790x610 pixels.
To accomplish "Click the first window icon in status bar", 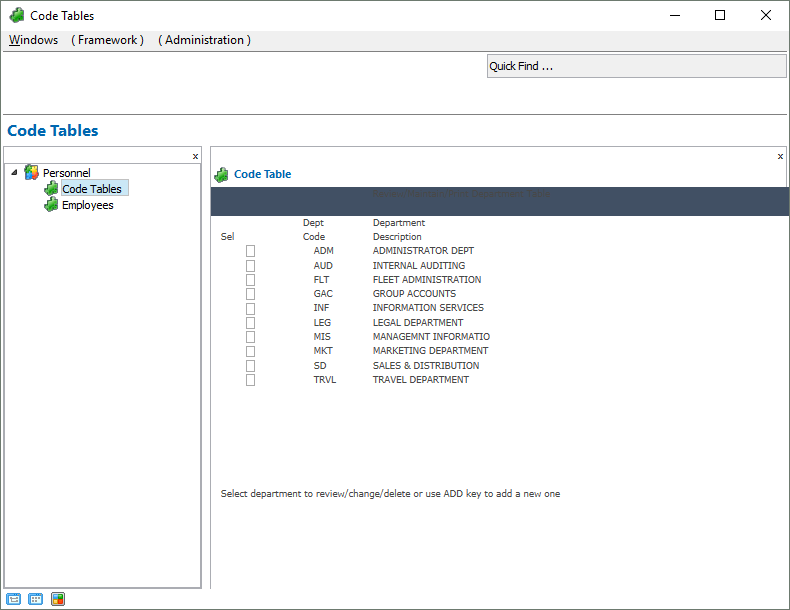I will (13, 599).
